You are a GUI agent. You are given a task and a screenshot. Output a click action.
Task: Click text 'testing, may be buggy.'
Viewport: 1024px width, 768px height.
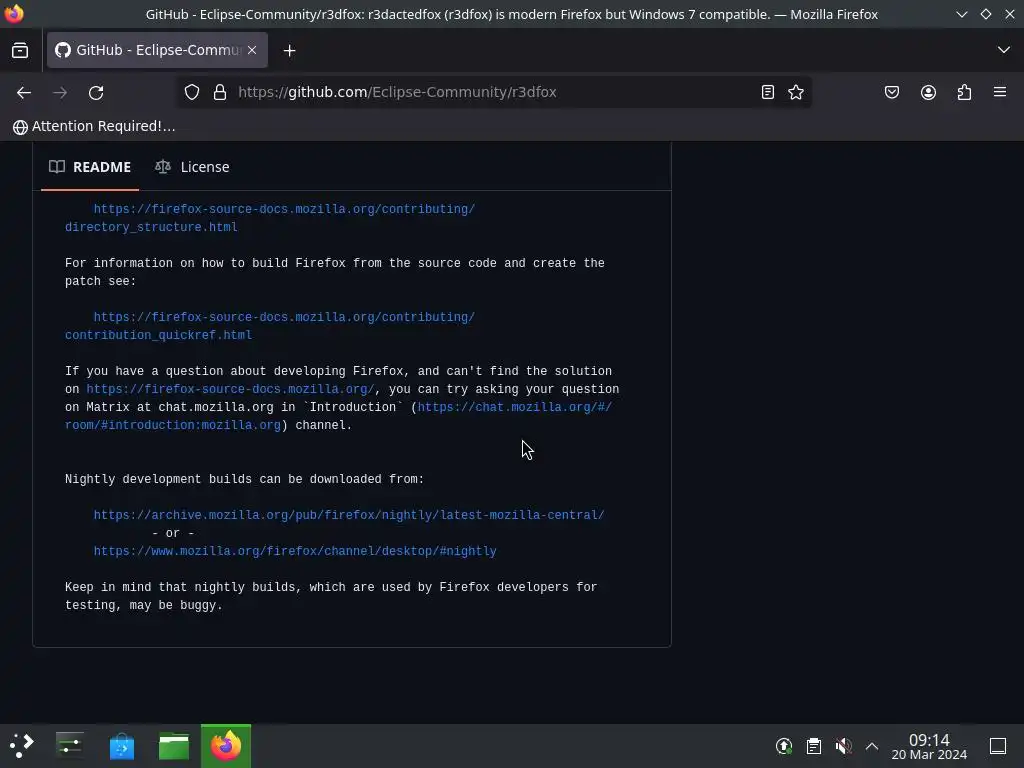click(x=144, y=605)
